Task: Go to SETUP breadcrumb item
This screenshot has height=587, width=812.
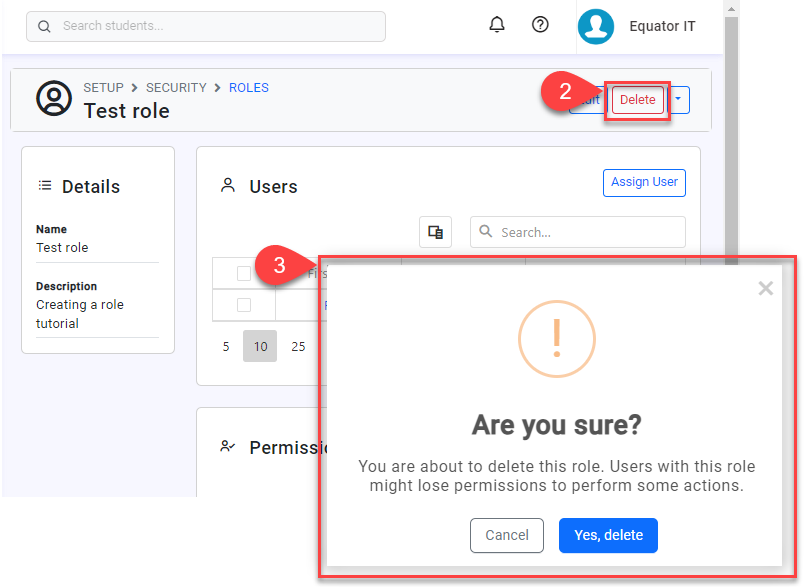Action: pyautogui.click(x=103, y=88)
